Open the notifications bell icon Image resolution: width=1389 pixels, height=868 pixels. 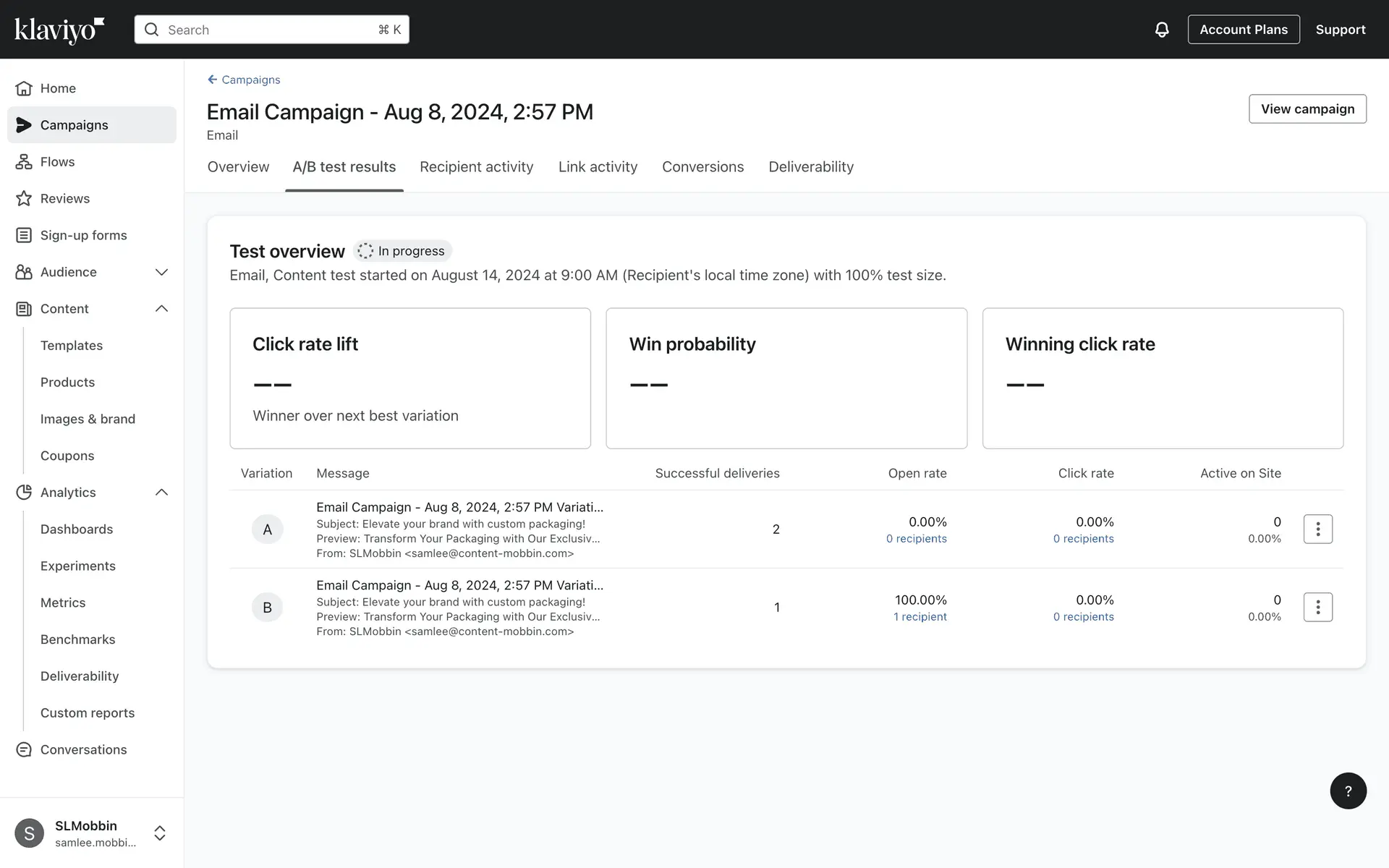[1162, 30]
